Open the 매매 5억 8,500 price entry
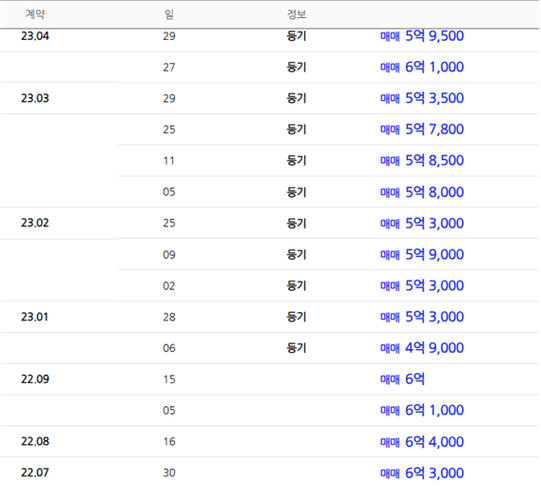541x489 pixels. pyautogui.click(x=422, y=160)
